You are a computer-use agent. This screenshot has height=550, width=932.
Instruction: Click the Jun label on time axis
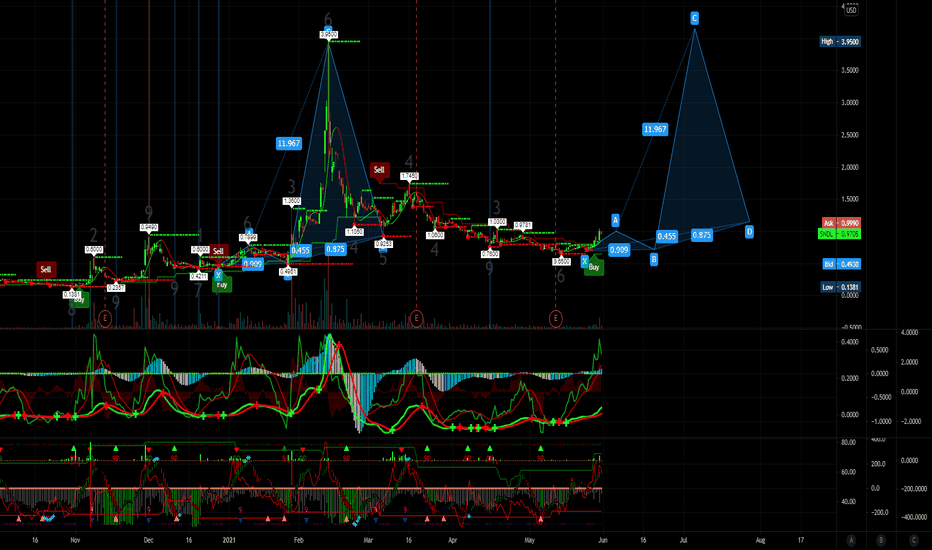[603, 540]
